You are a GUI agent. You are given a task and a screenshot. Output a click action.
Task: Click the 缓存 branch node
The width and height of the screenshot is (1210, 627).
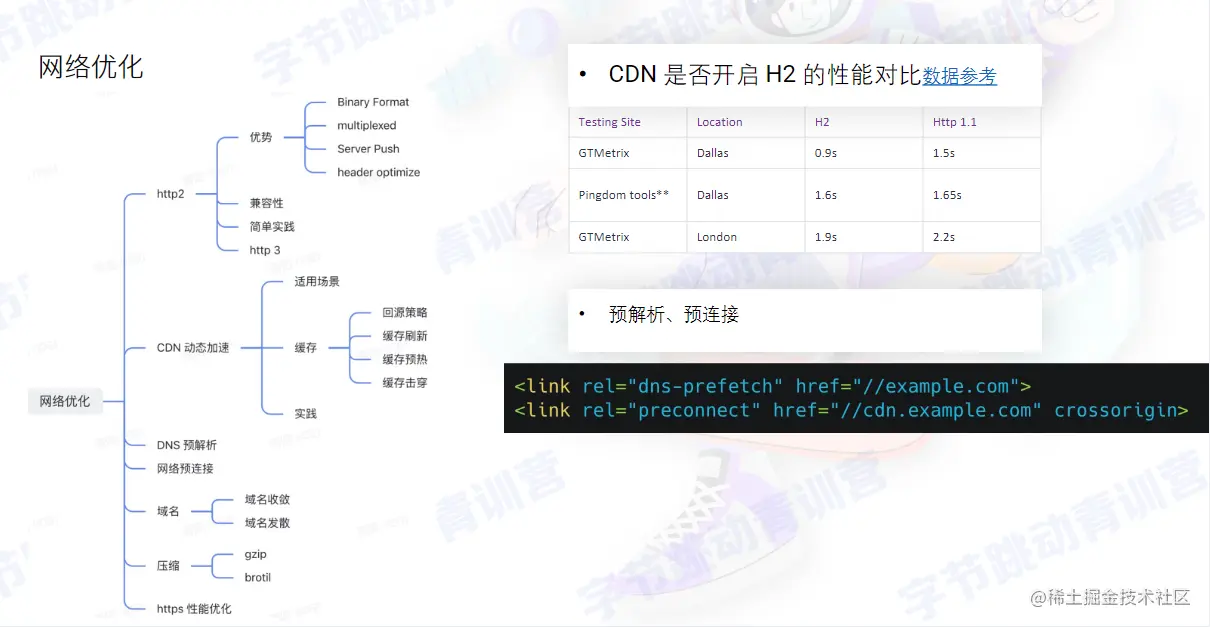tap(306, 348)
